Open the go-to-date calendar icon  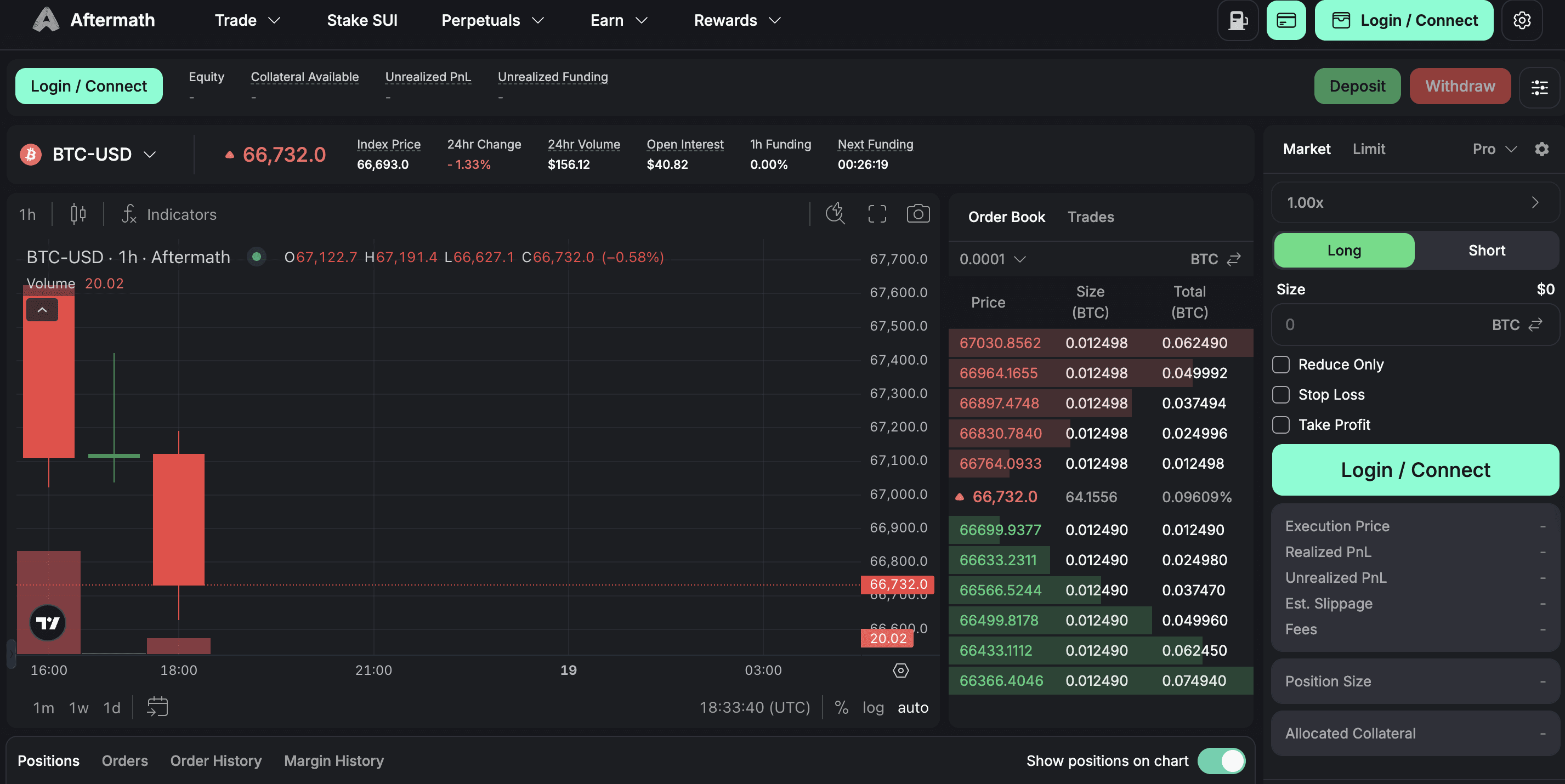pos(157,707)
